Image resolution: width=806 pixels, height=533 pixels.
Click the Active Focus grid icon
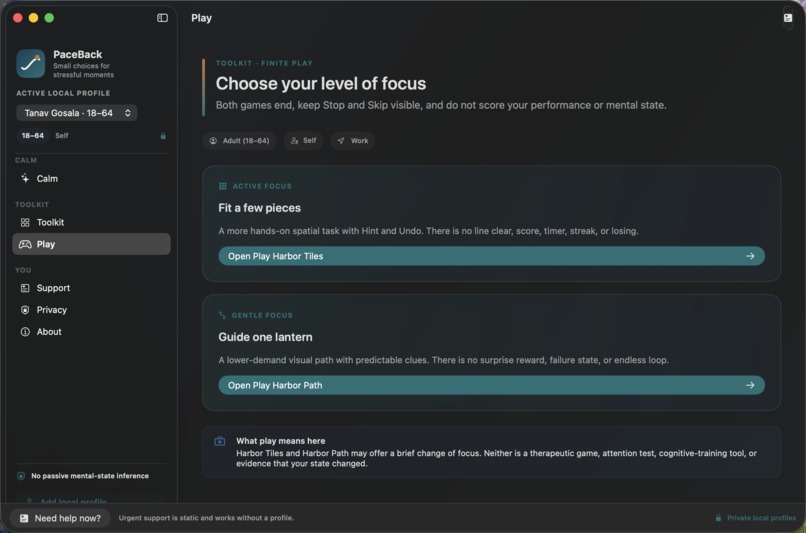tap(223, 186)
